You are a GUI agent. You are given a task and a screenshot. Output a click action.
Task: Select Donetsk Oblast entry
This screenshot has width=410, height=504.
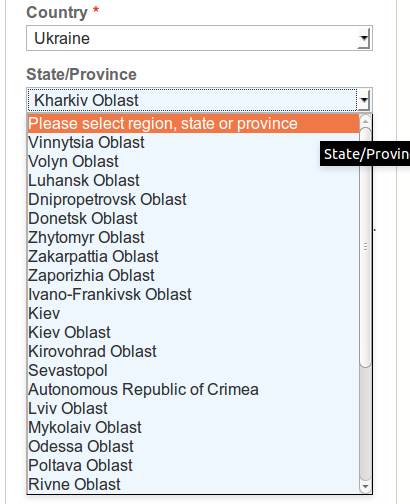pyautogui.click(x=193, y=219)
